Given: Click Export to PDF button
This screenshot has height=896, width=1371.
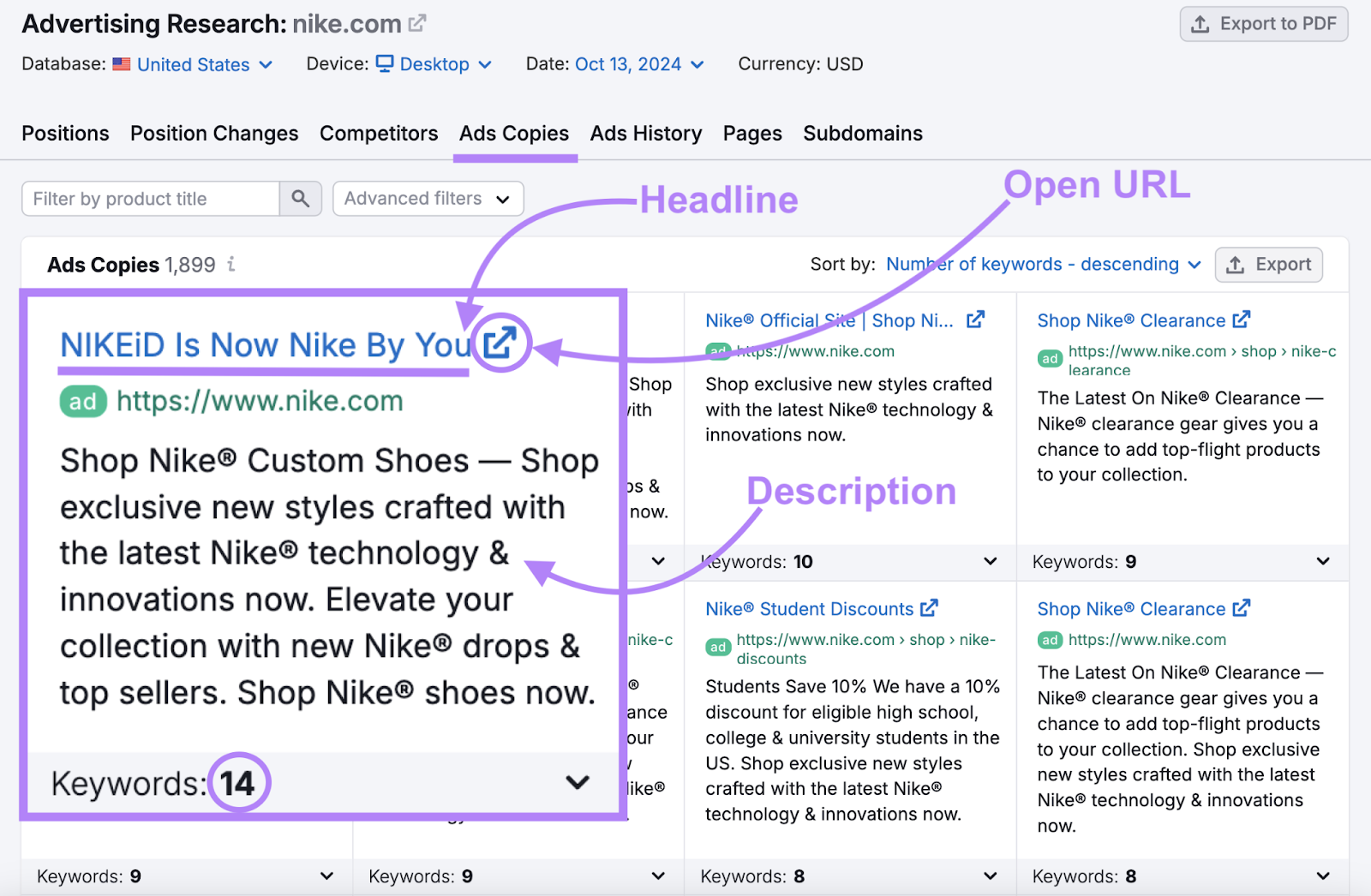Looking at the screenshot, I should click(x=1264, y=24).
